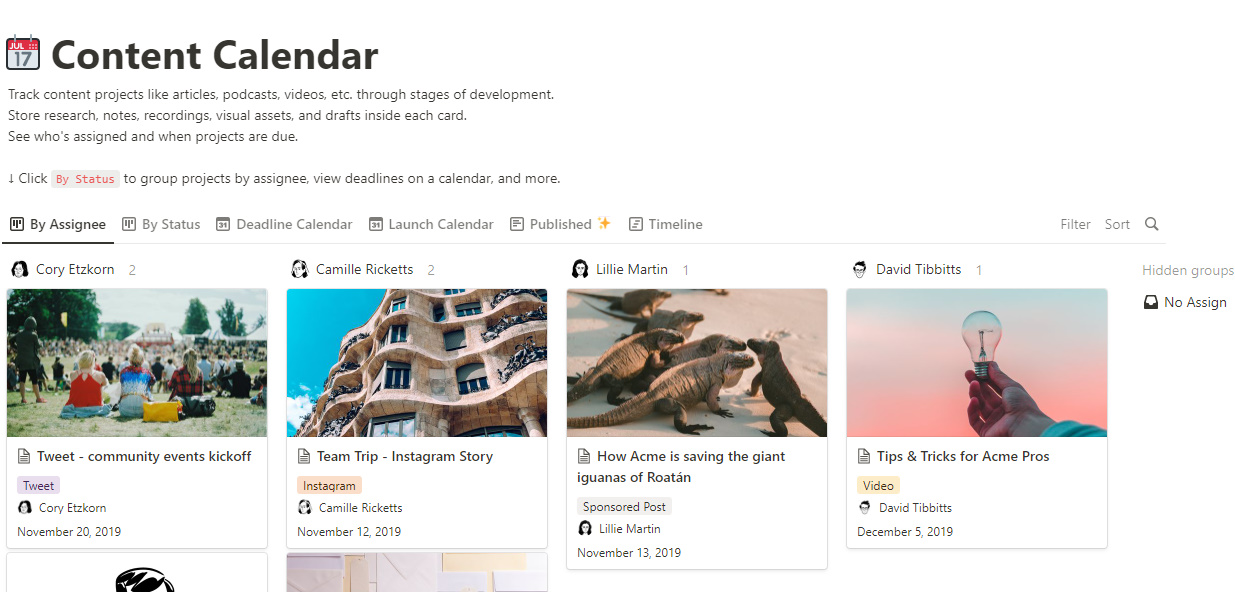Click document icon on Team Trip card
The width and height of the screenshot is (1235, 592).
coord(305,456)
